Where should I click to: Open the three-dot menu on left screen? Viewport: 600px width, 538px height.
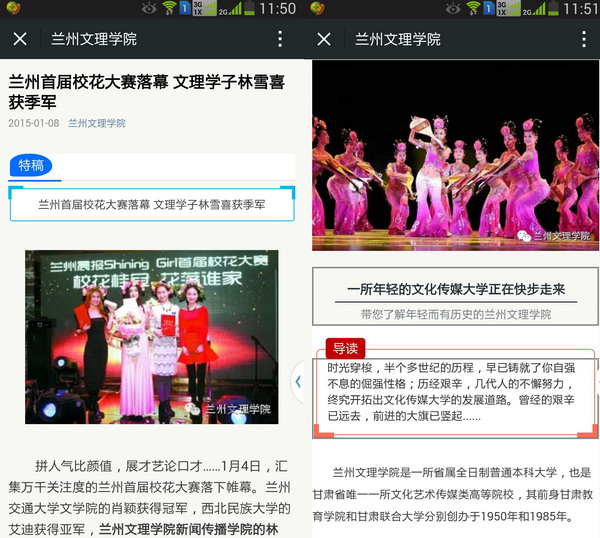click(280, 40)
